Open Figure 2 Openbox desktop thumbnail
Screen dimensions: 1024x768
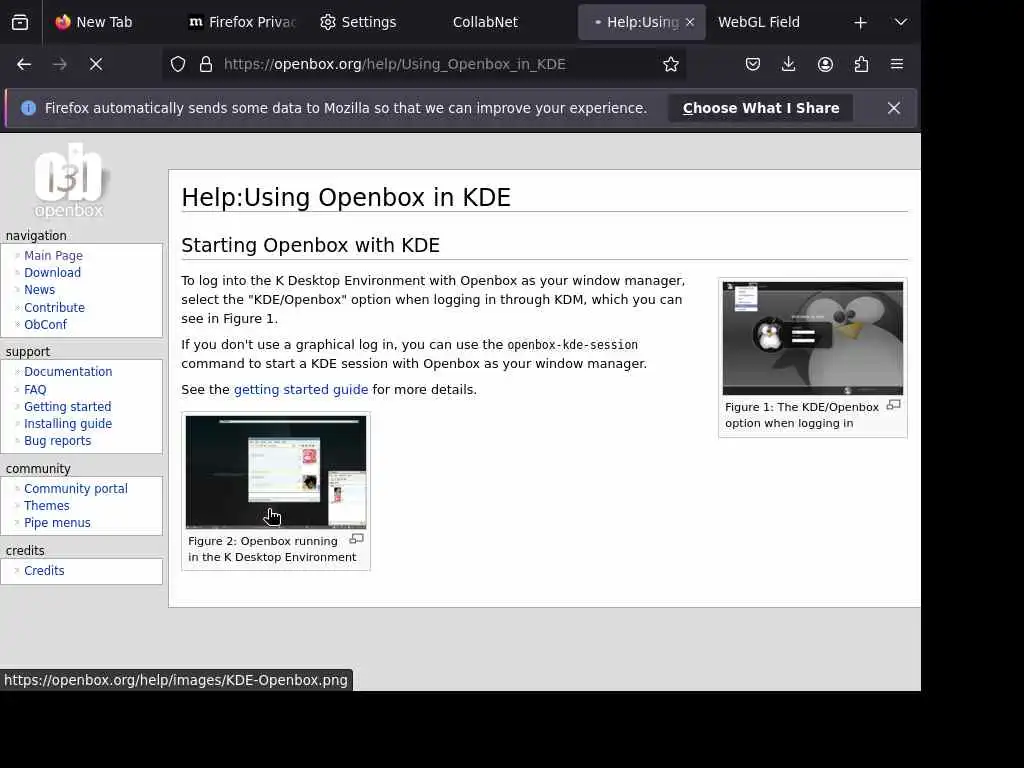[276, 472]
